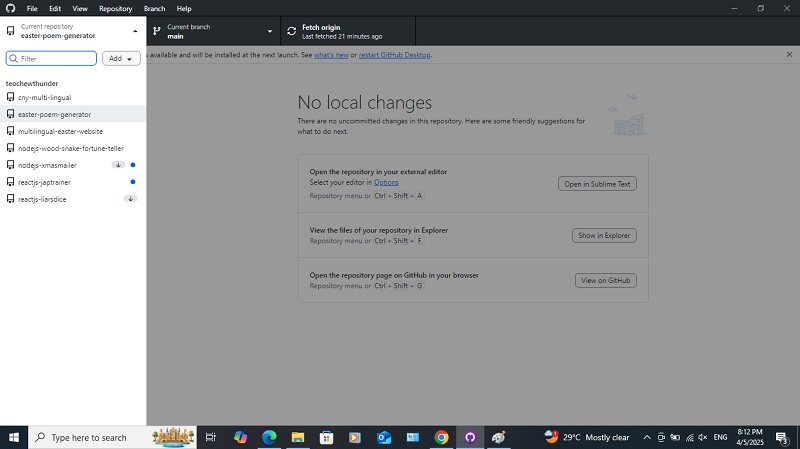Click the weather widget showing 29°C

[587, 437]
